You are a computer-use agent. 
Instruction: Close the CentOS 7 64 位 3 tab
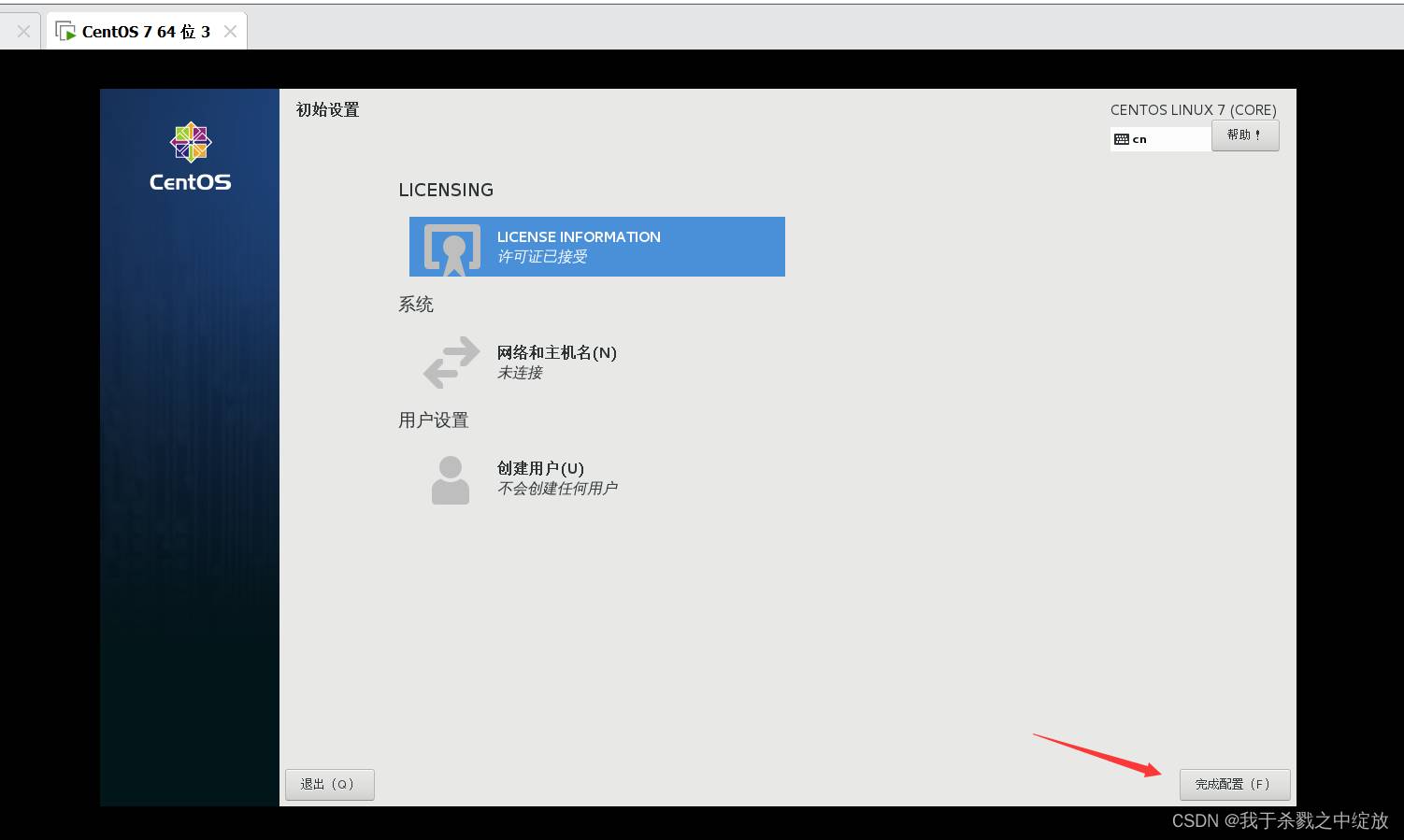230,32
